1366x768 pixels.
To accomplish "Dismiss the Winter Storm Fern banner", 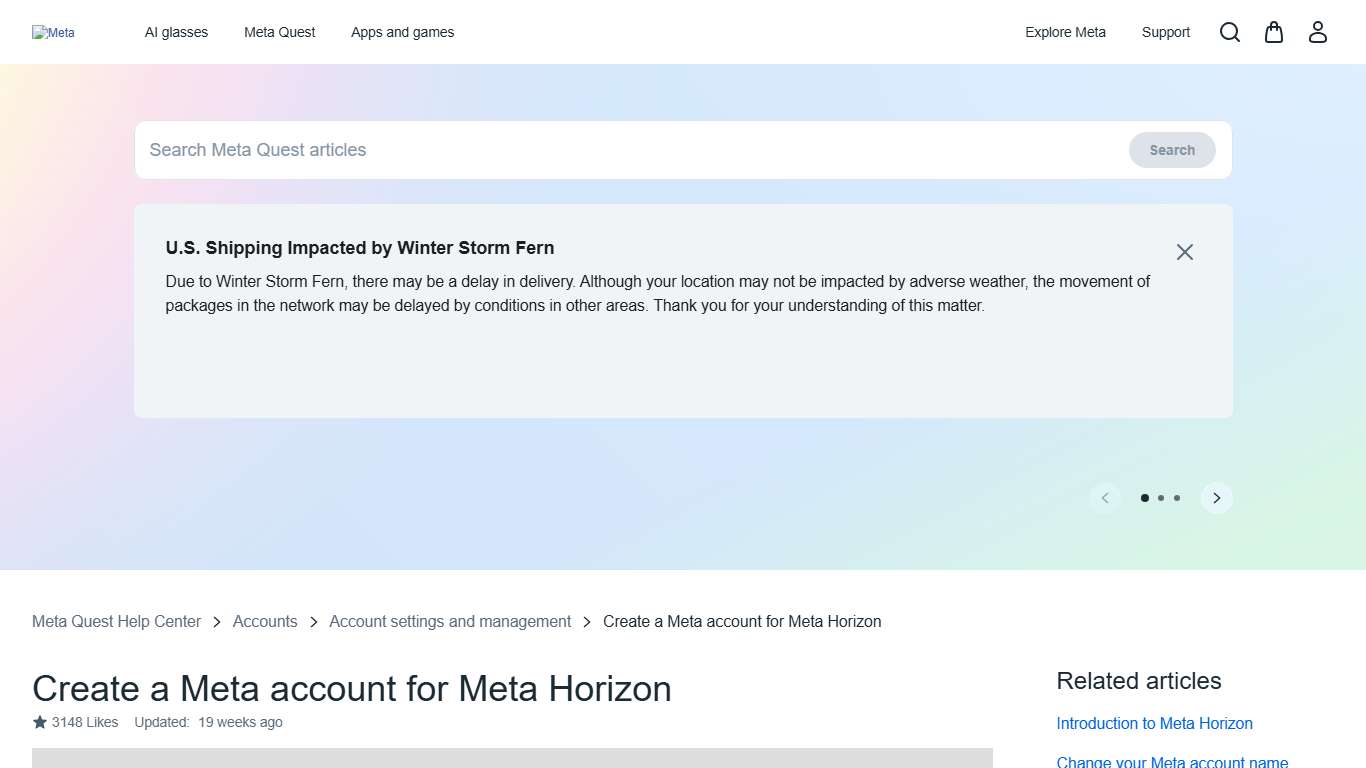I will (x=1184, y=251).
